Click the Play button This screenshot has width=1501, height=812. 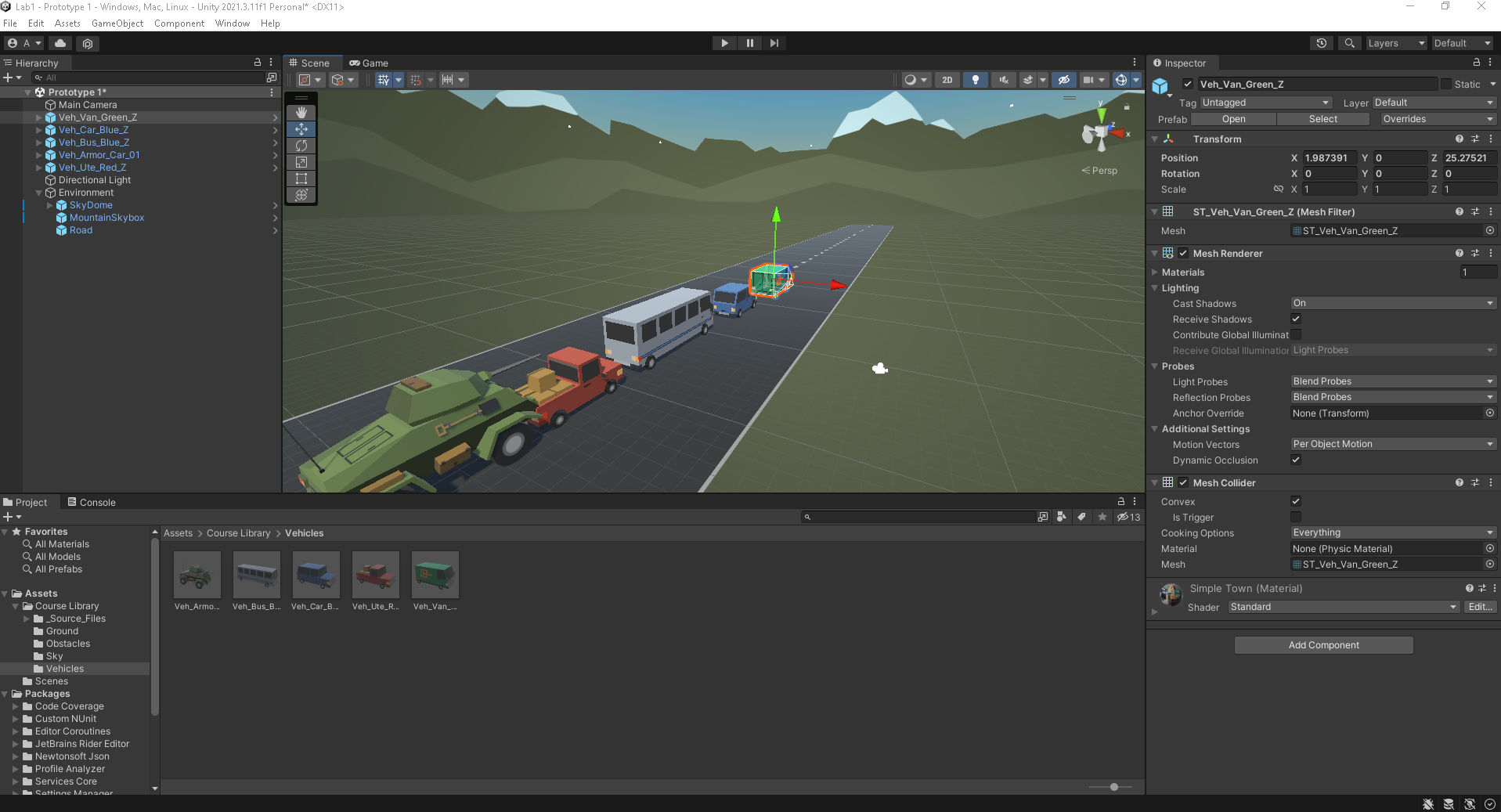[724, 43]
